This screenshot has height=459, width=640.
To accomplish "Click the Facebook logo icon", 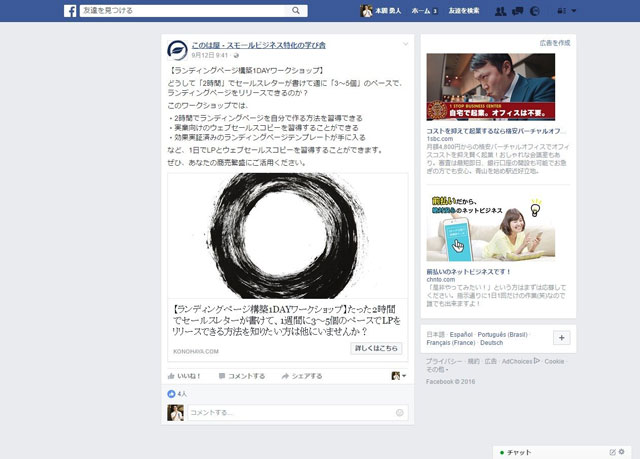I will (x=70, y=11).
